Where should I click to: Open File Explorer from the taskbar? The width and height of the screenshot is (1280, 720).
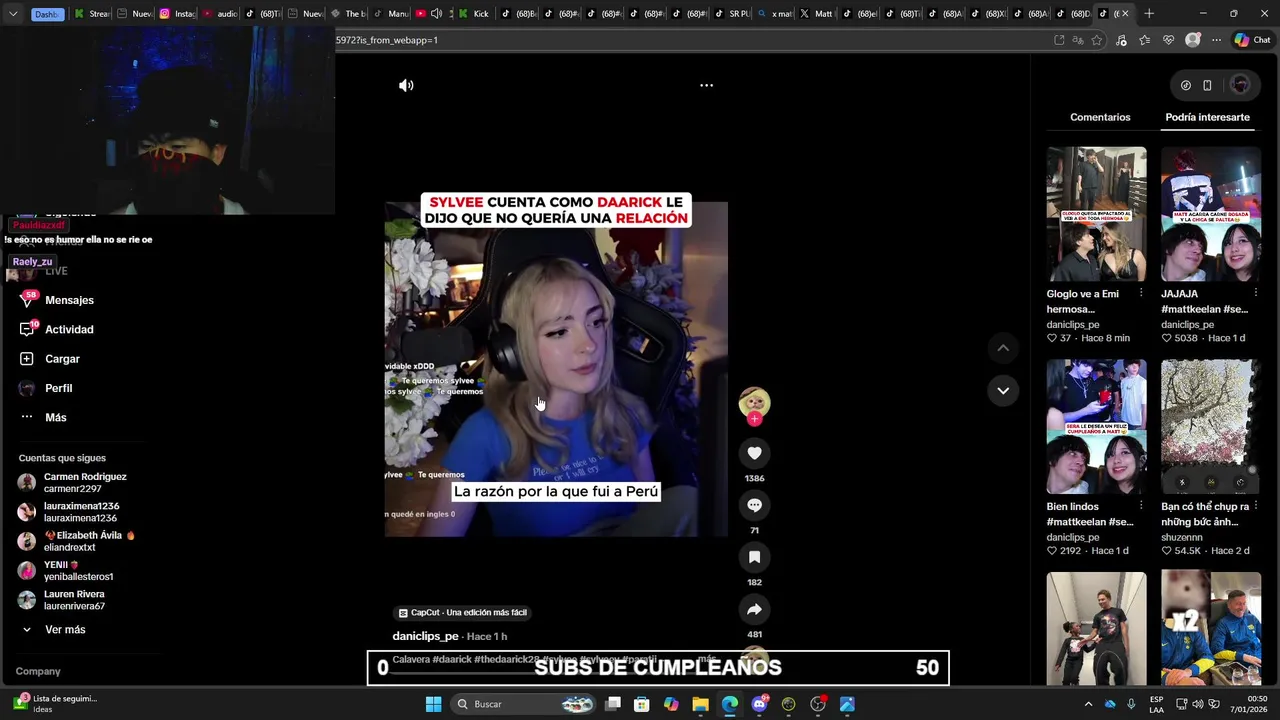[x=700, y=704]
